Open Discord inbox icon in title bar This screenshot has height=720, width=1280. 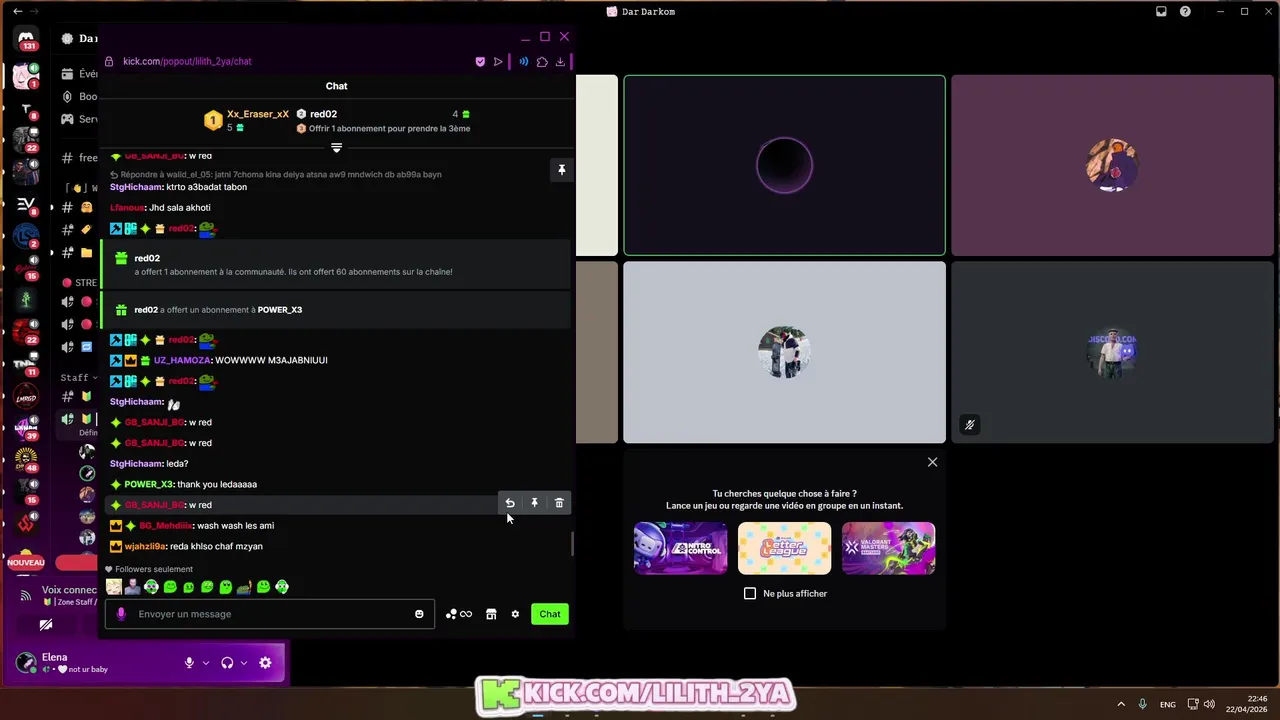pyautogui.click(x=1161, y=12)
